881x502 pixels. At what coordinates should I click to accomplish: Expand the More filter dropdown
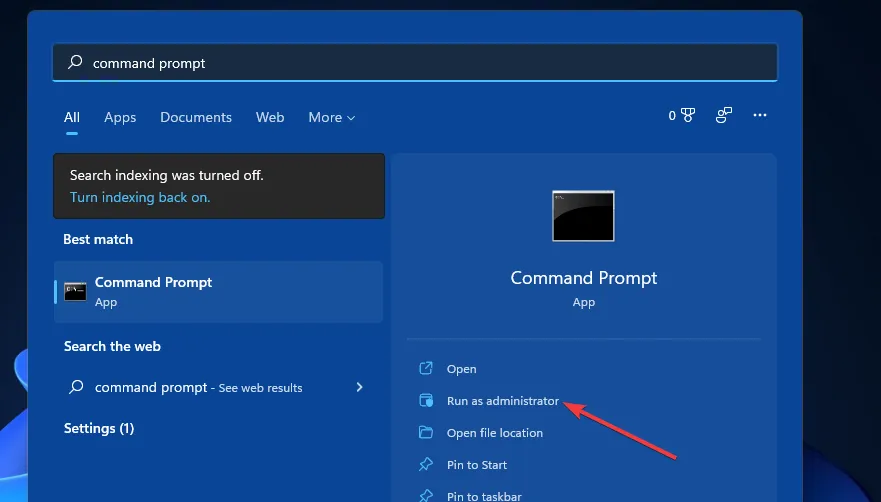pyautogui.click(x=331, y=117)
